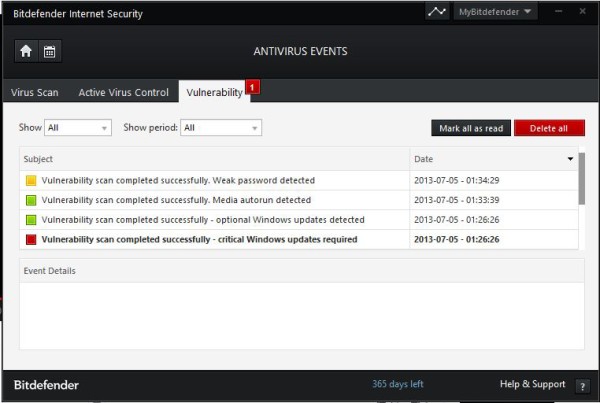Image resolution: width=600 pixels, height=403 pixels.
Task: Expand the Show filter dropdown
Action: pos(78,127)
